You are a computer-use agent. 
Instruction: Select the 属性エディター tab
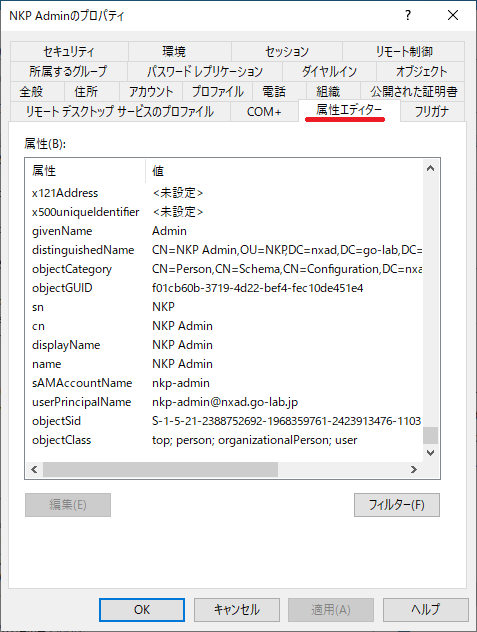tap(349, 110)
